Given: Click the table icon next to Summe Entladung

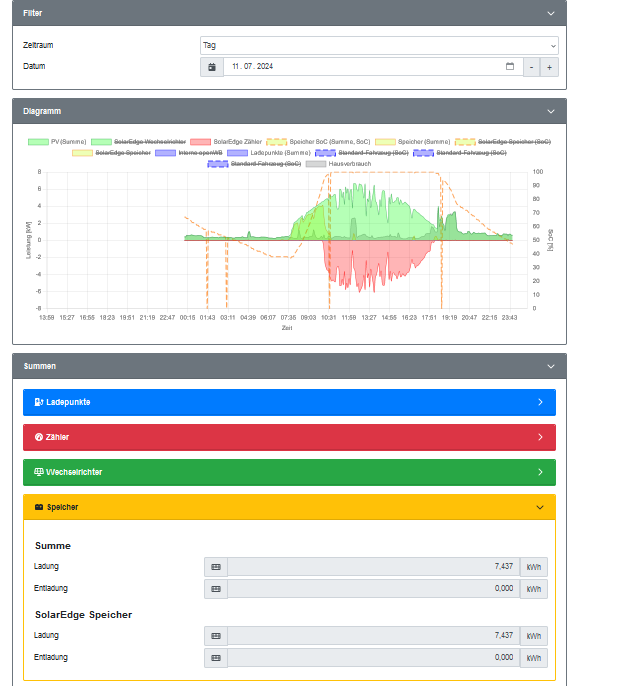Looking at the screenshot, I should pyautogui.click(x=216, y=589).
